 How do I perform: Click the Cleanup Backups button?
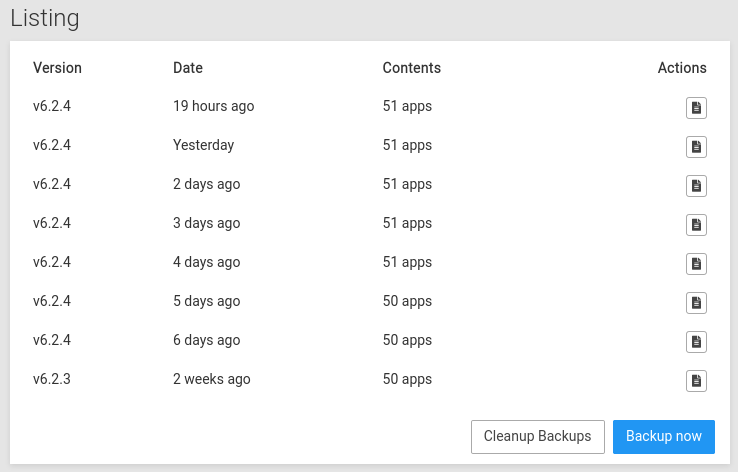[537, 437]
